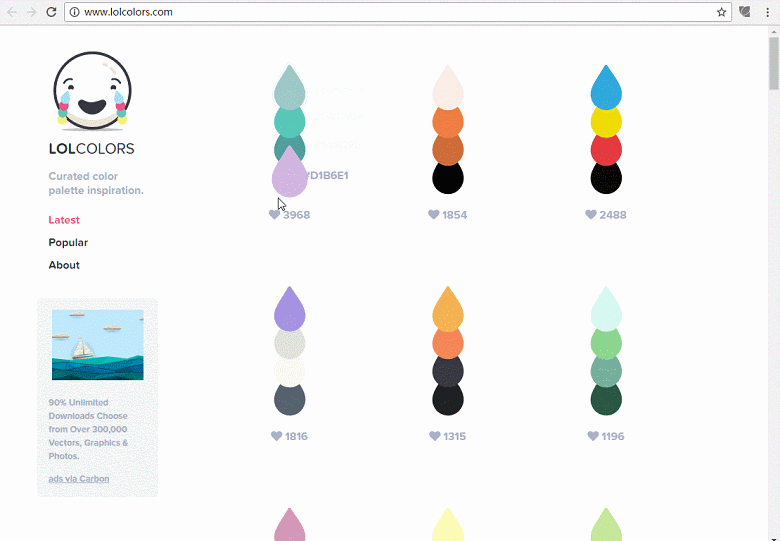Select the pale yellow drop in bottom row
Viewport: 780px width, 541px height.
coord(448,526)
